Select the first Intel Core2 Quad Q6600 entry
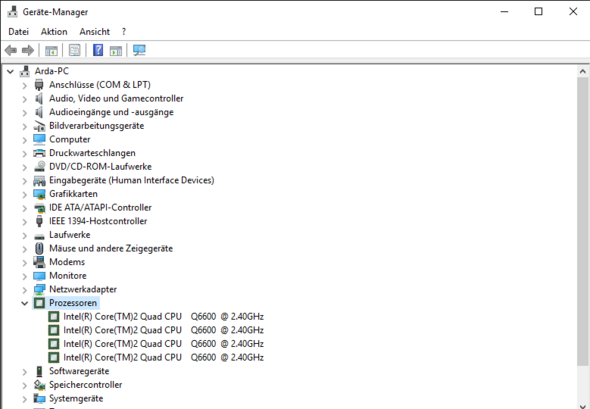 click(x=163, y=316)
